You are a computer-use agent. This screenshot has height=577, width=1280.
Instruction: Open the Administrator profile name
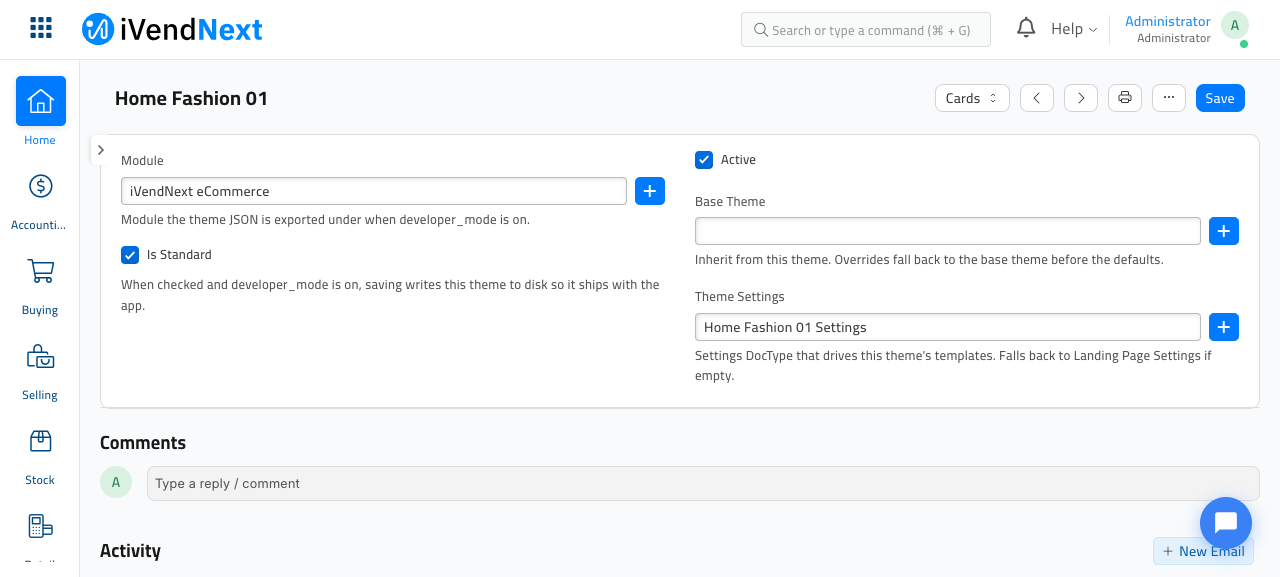(1168, 21)
